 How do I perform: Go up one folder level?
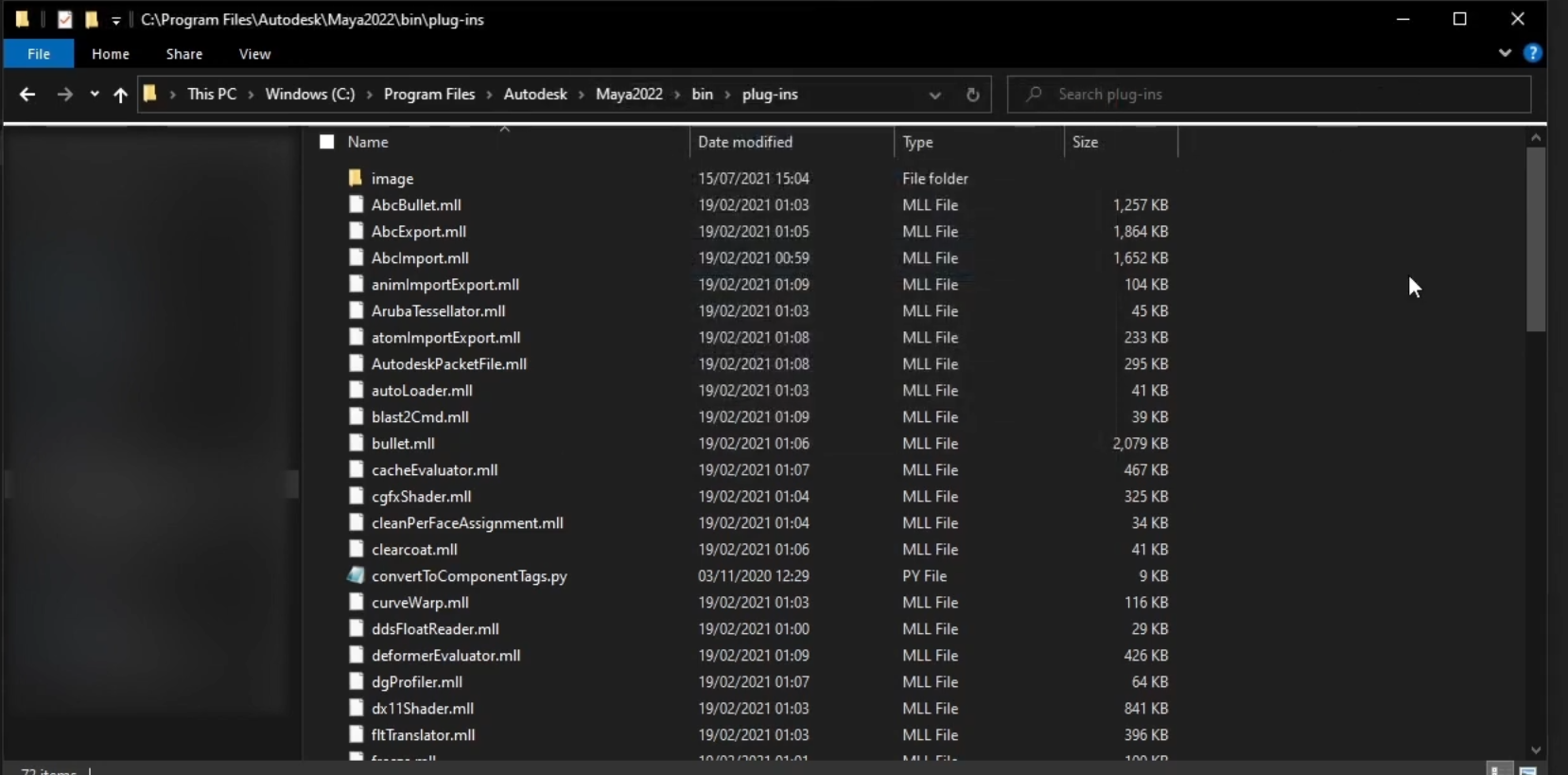click(120, 95)
